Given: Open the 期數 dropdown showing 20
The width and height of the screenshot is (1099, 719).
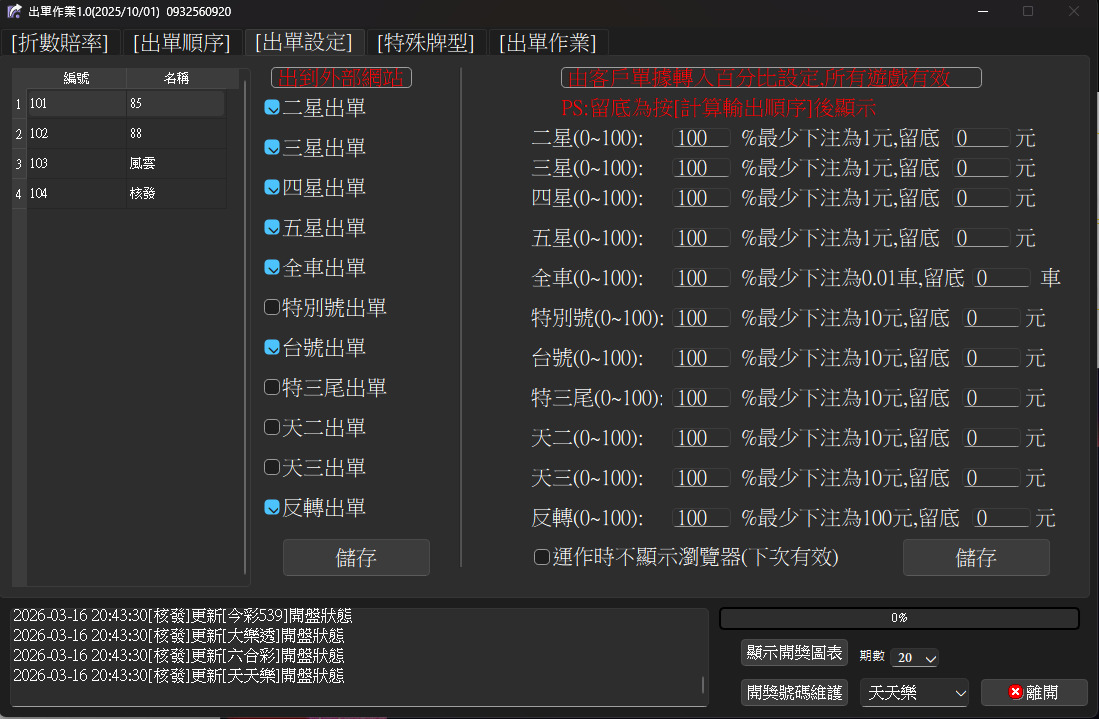Looking at the screenshot, I should click(914, 657).
